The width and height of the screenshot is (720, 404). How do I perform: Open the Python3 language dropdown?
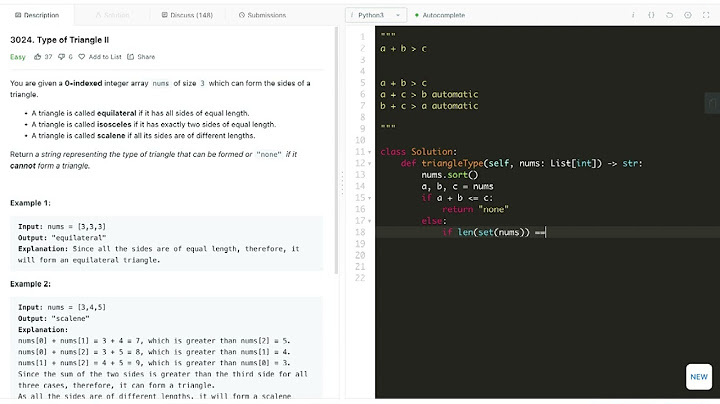376,15
